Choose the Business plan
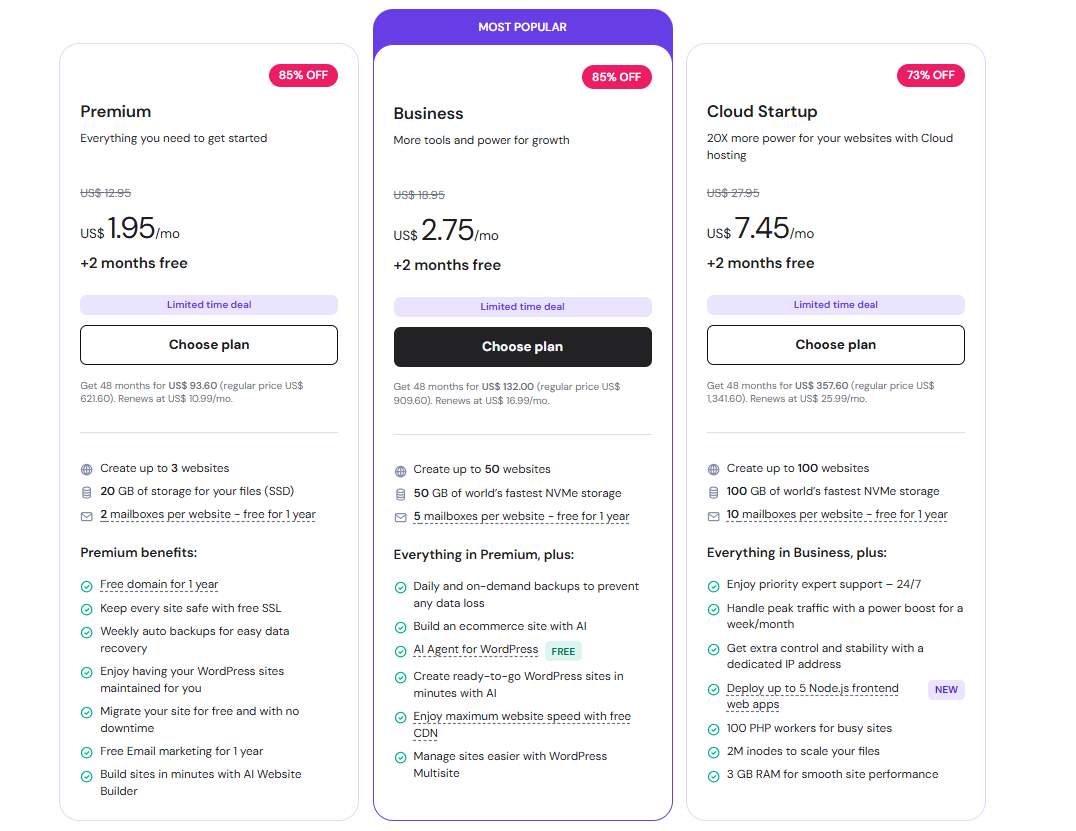 point(522,347)
